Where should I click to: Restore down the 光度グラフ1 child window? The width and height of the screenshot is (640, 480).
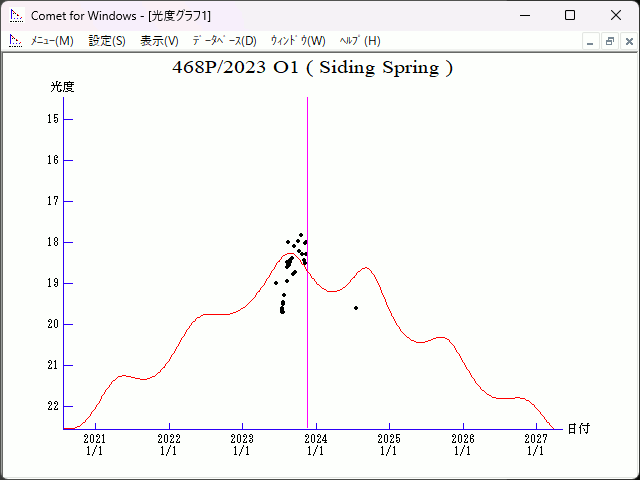(609, 41)
